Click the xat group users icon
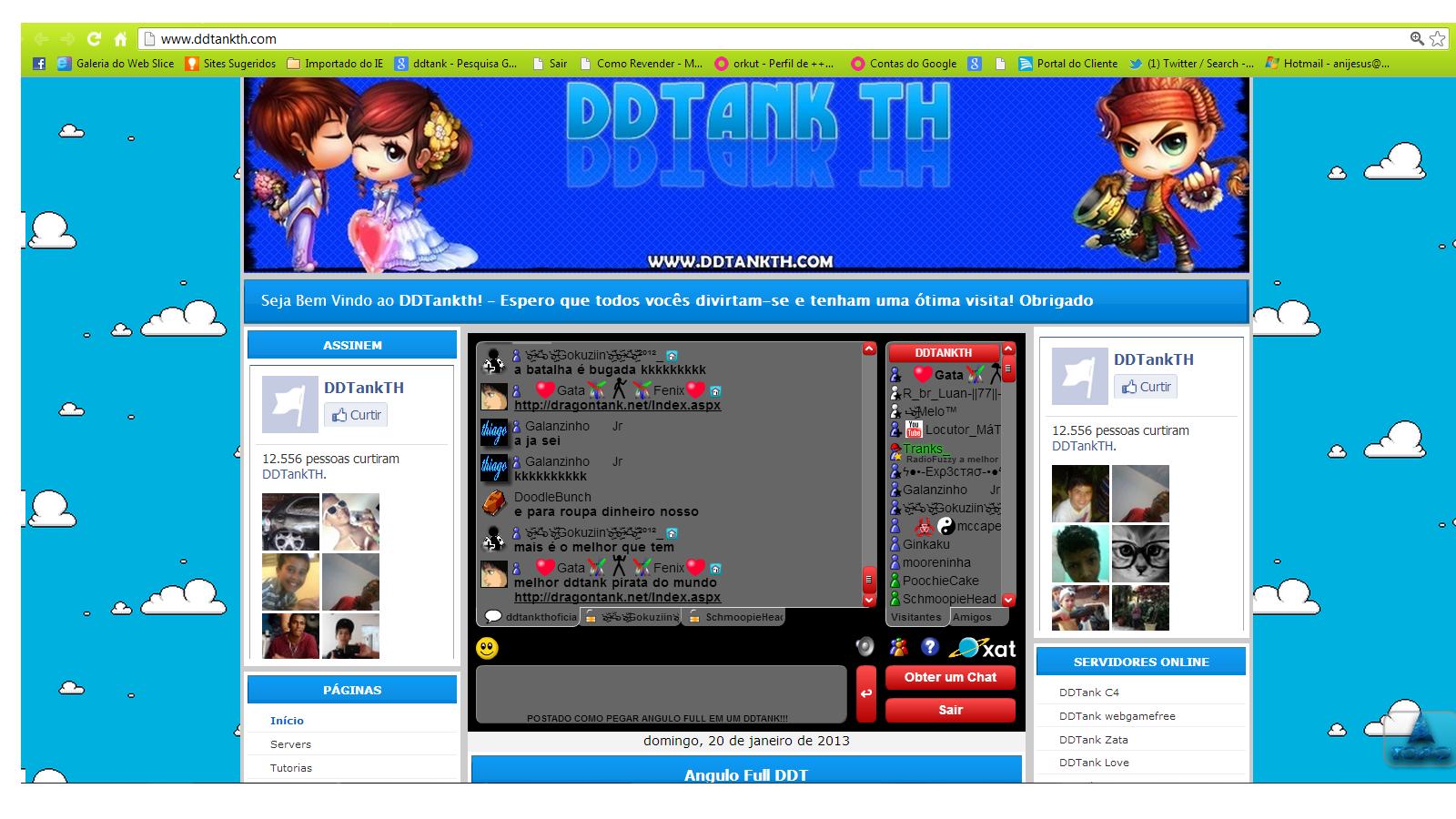The width and height of the screenshot is (1456, 819). point(898,647)
